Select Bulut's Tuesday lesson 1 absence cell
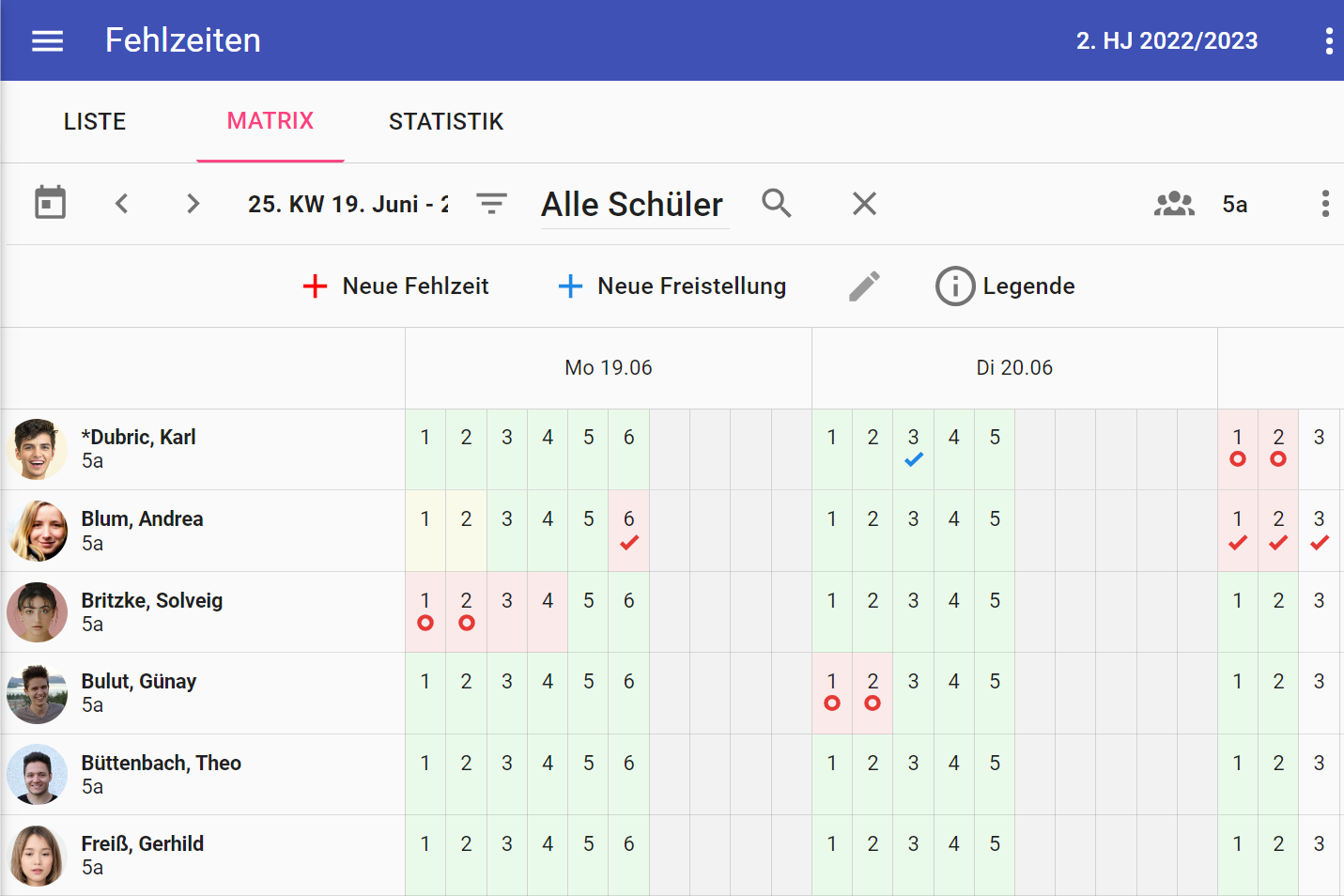 tap(832, 693)
